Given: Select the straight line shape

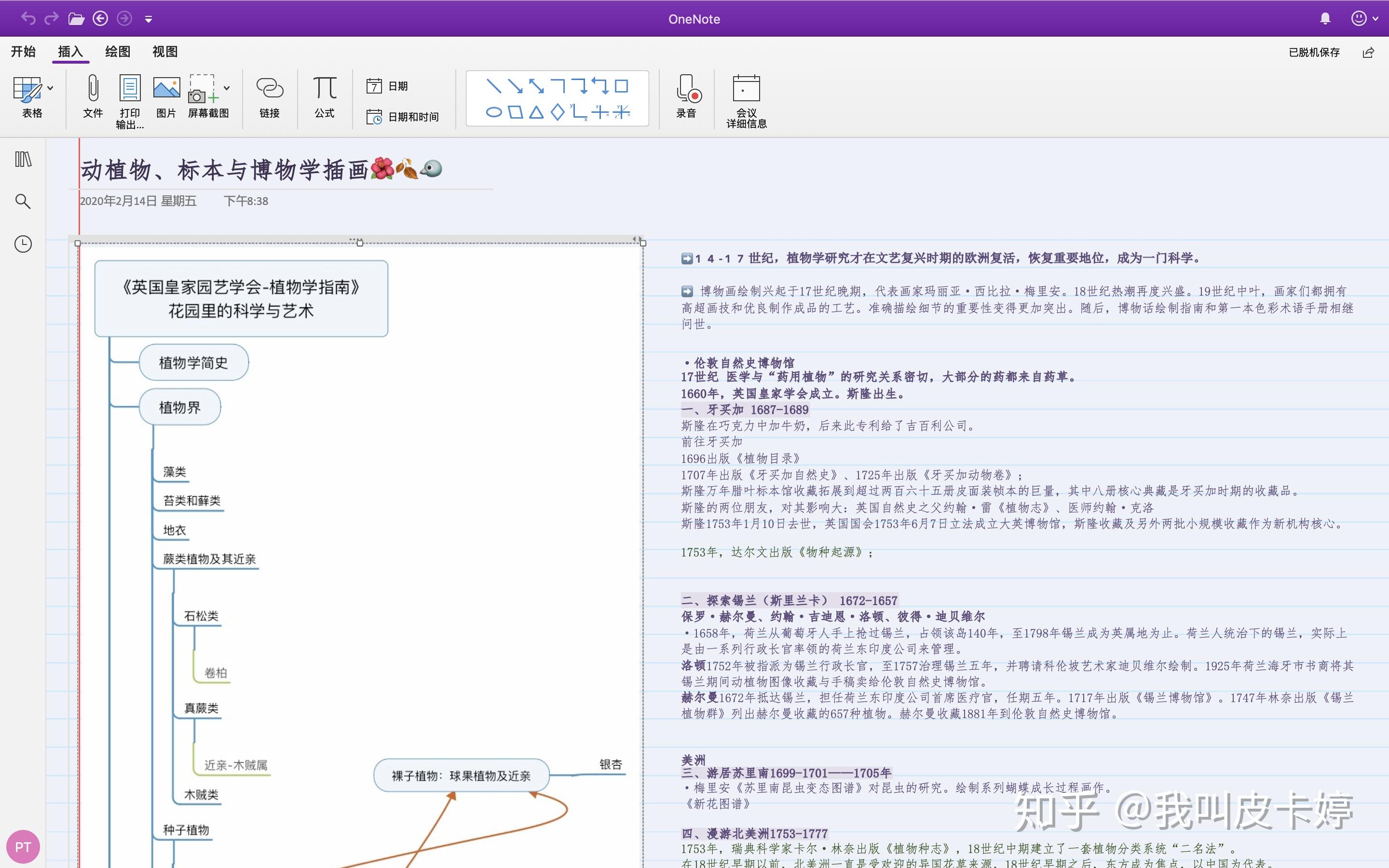Looking at the screenshot, I should 493,86.
